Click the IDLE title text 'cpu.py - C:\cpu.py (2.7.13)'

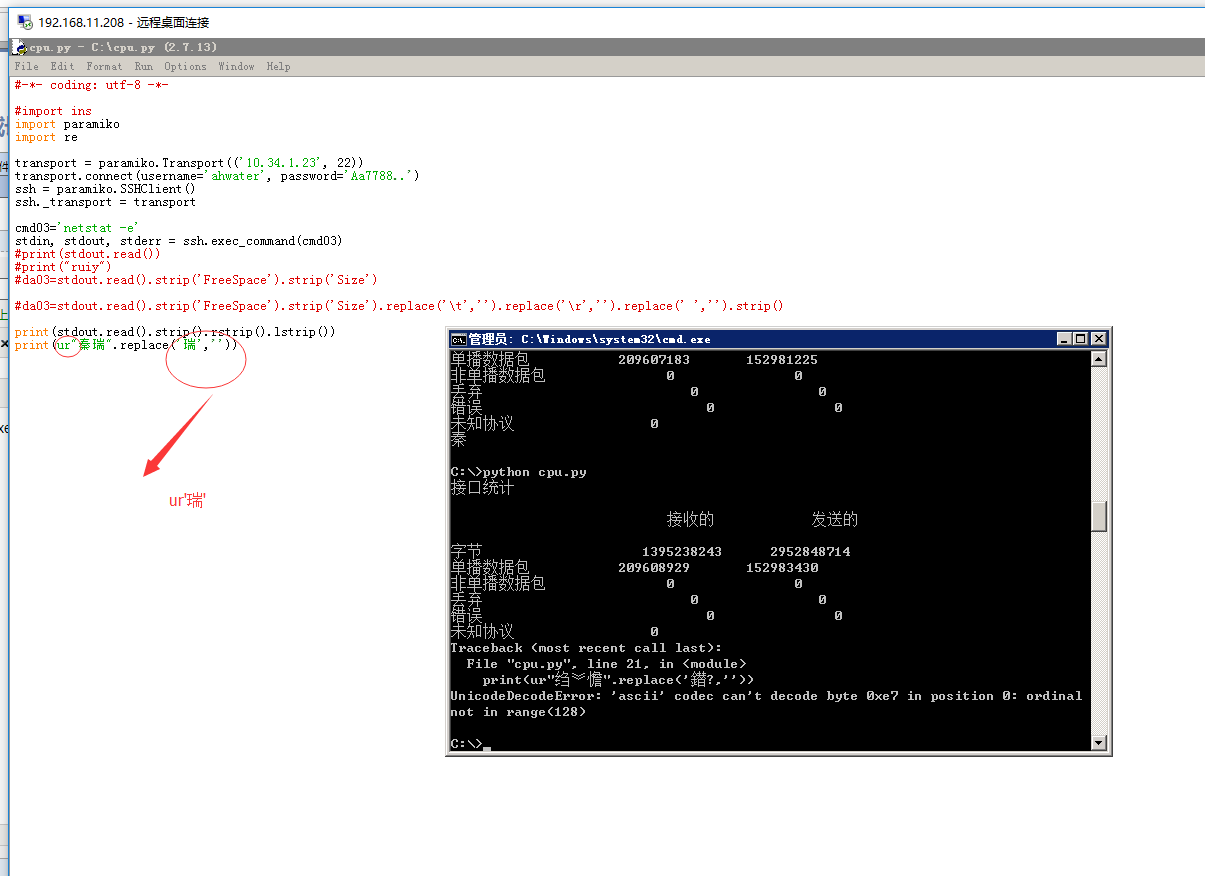(123, 47)
